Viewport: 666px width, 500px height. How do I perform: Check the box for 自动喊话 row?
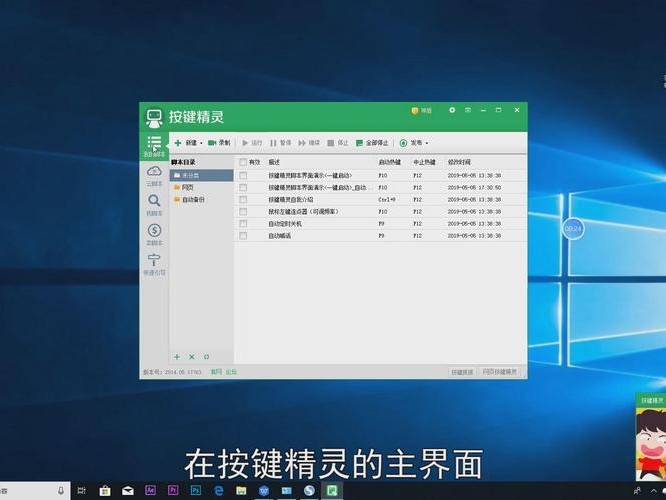243,236
